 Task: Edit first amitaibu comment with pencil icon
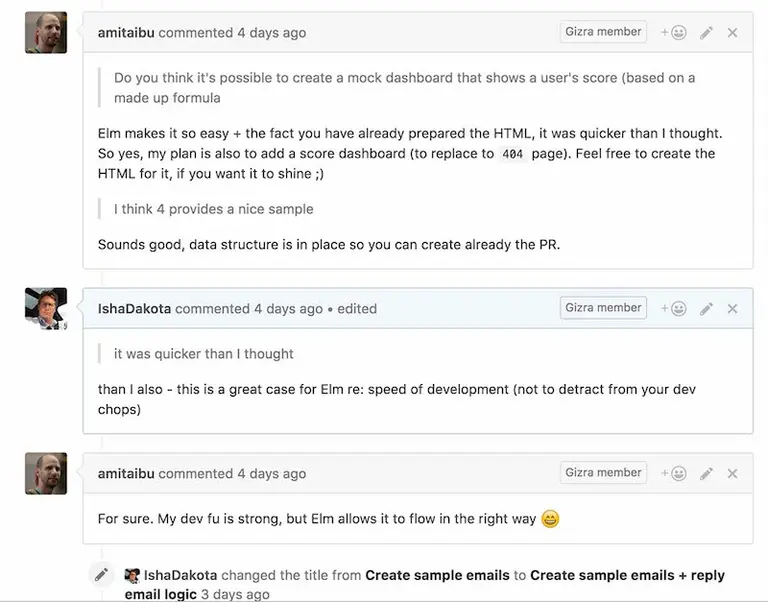pos(706,33)
